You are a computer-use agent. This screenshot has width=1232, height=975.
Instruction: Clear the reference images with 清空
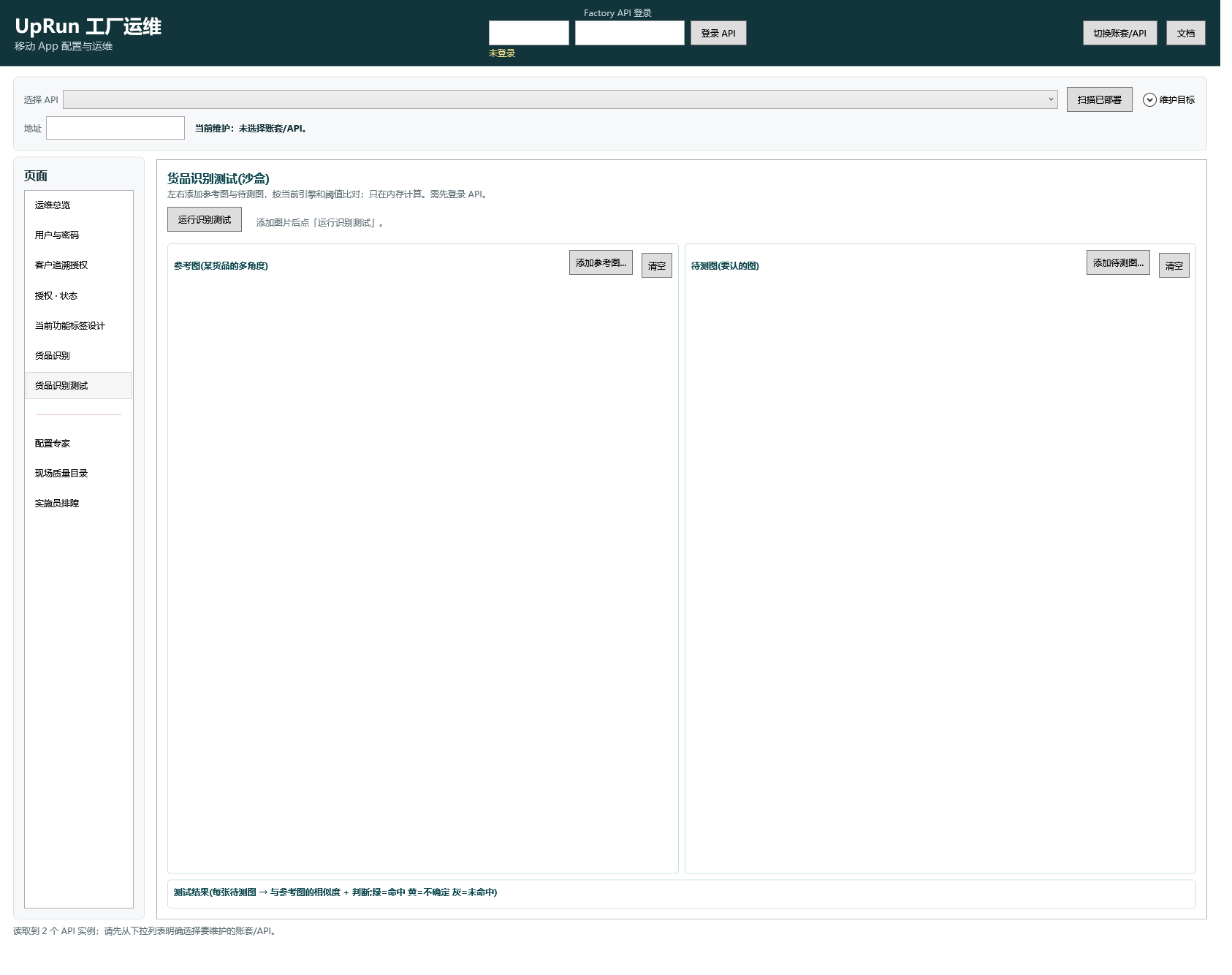pos(657,265)
